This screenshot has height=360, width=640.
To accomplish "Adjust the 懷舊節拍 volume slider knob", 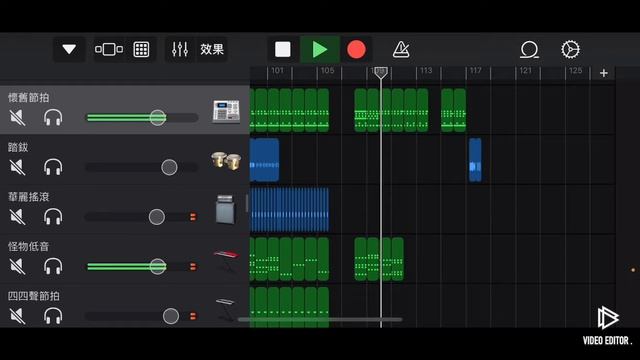I will coord(158,118).
